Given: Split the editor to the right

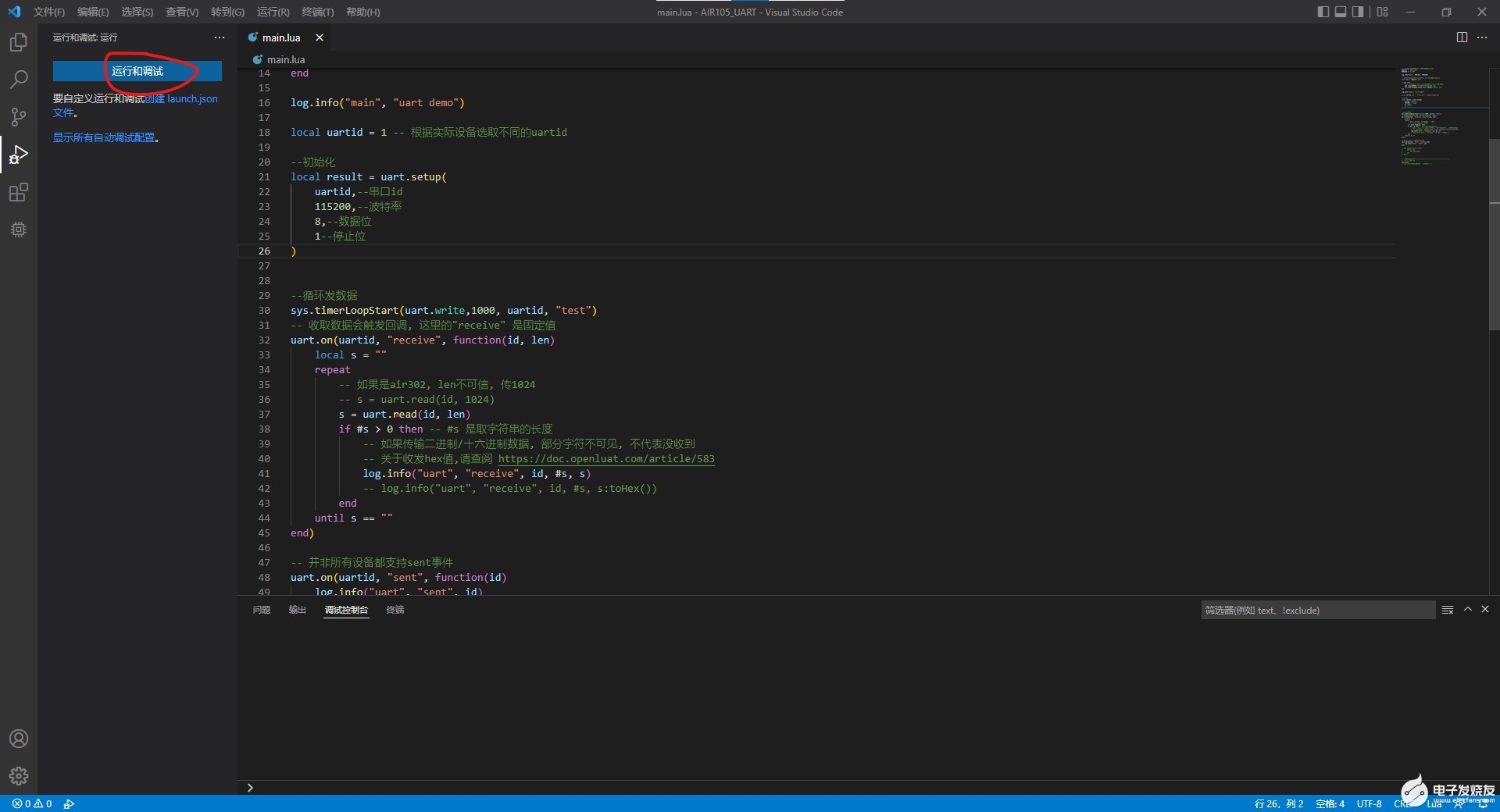Looking at the screenshot, I should click(1462, 37).
